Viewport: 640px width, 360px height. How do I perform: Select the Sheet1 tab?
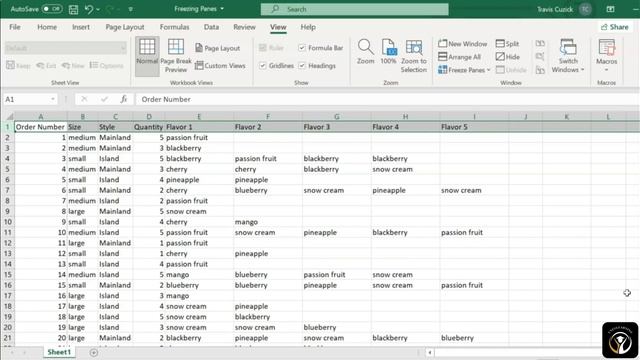point(59,352)
